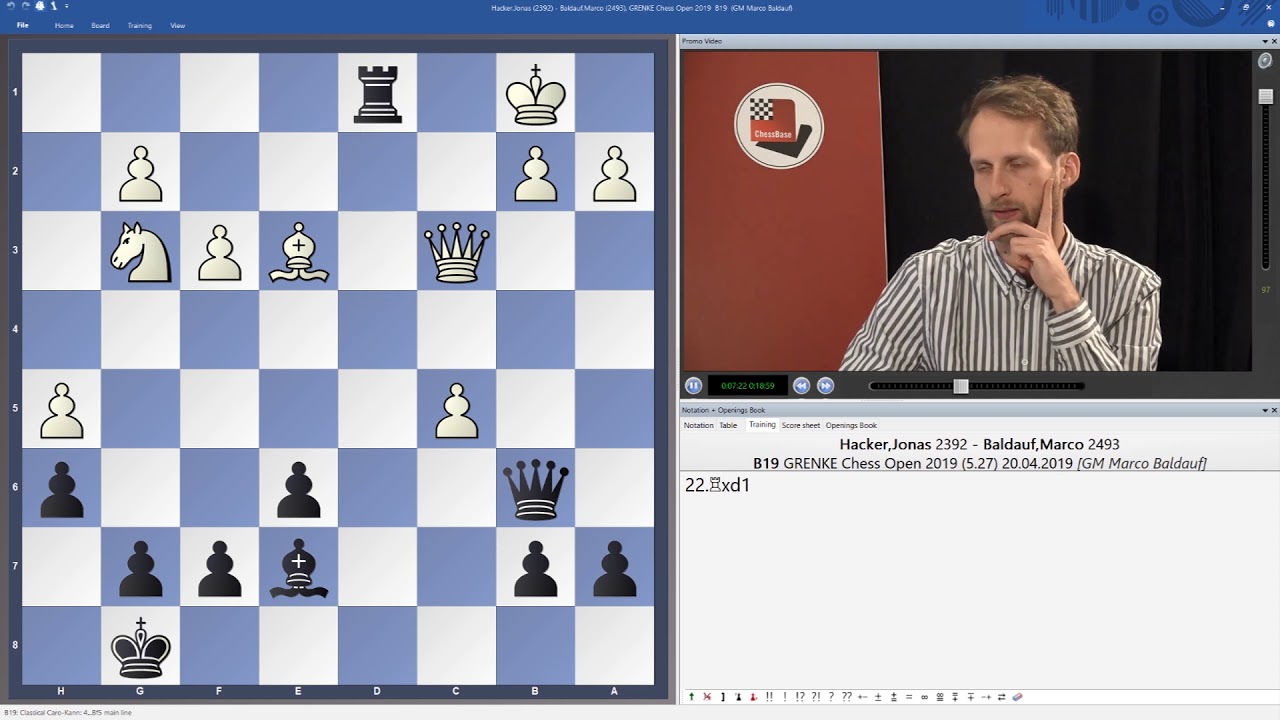Click the bracket icon in annotation bar
1280x720 pixels.
point(723,697)
